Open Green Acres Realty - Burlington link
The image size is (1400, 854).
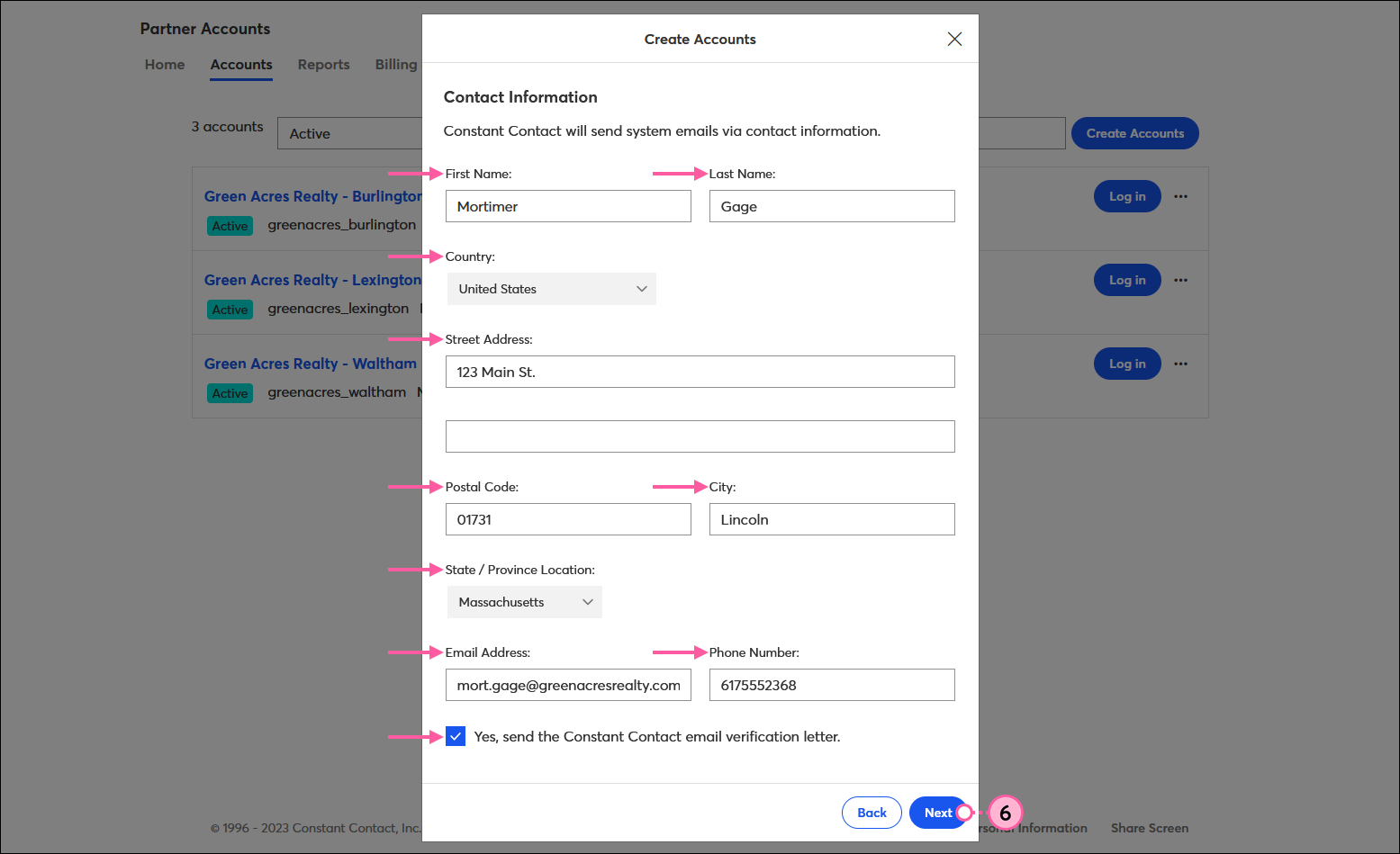[312, 196]
